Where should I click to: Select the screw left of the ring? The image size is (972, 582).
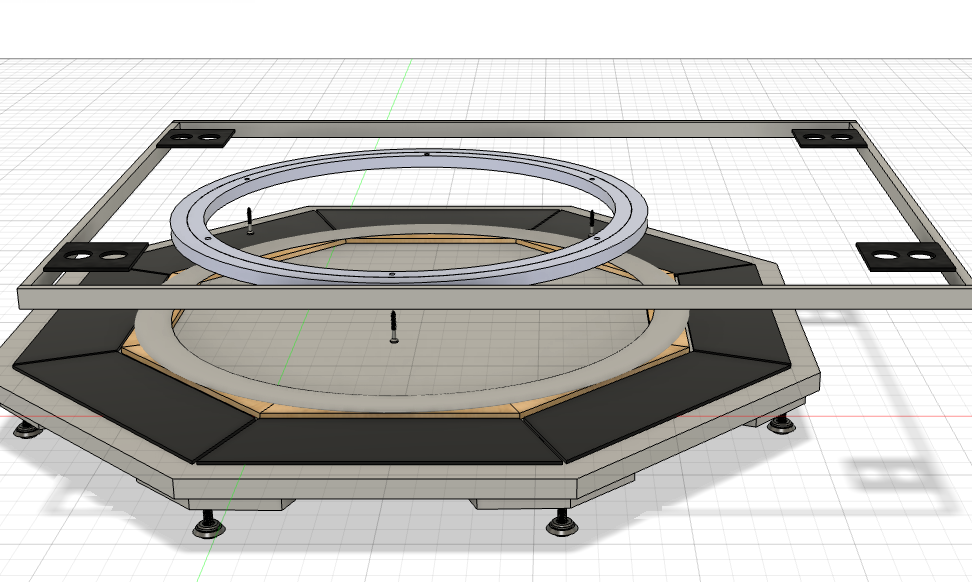click(248, 221)
